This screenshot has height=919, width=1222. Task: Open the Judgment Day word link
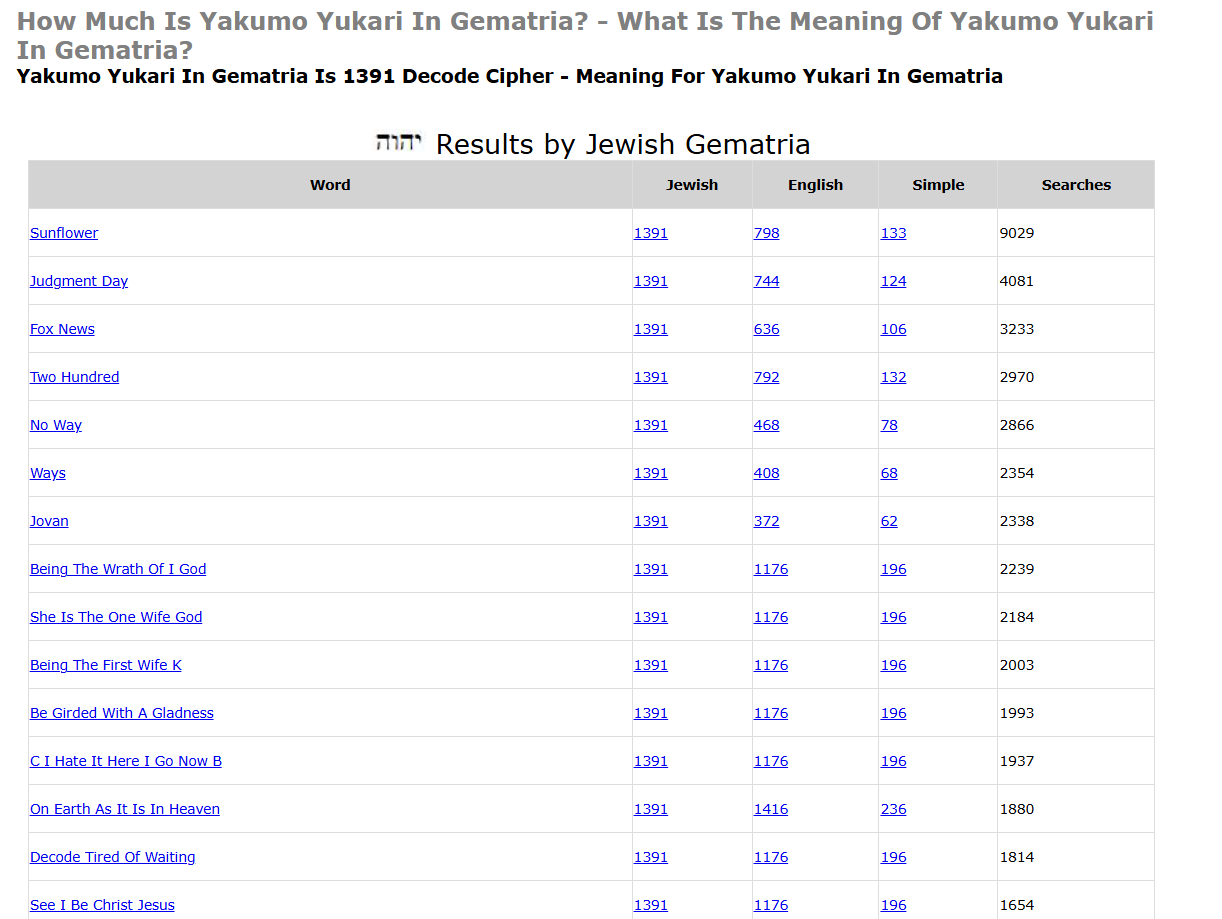point(79,281)
